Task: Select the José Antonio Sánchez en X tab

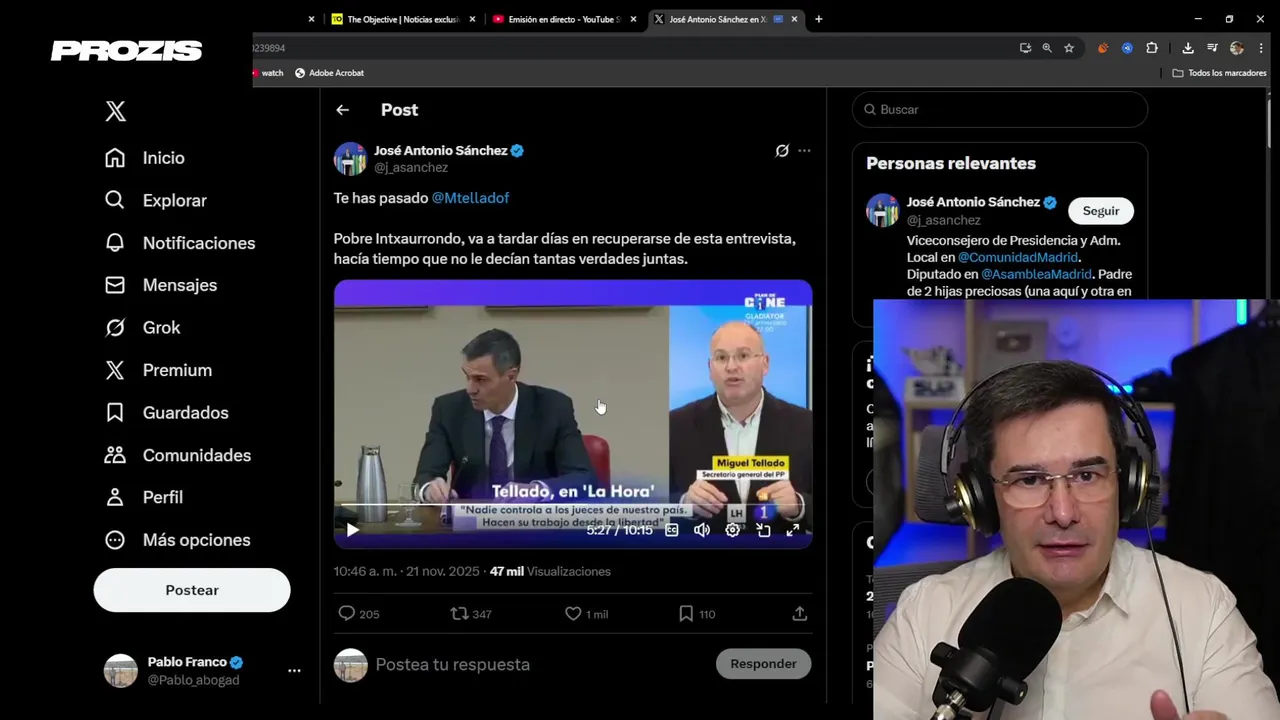Action: (717, 19)
